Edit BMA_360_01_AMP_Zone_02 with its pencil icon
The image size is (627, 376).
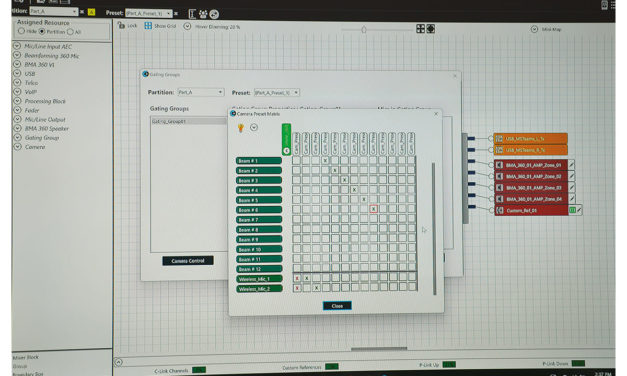pyautogui.click(x=571, y=176)
